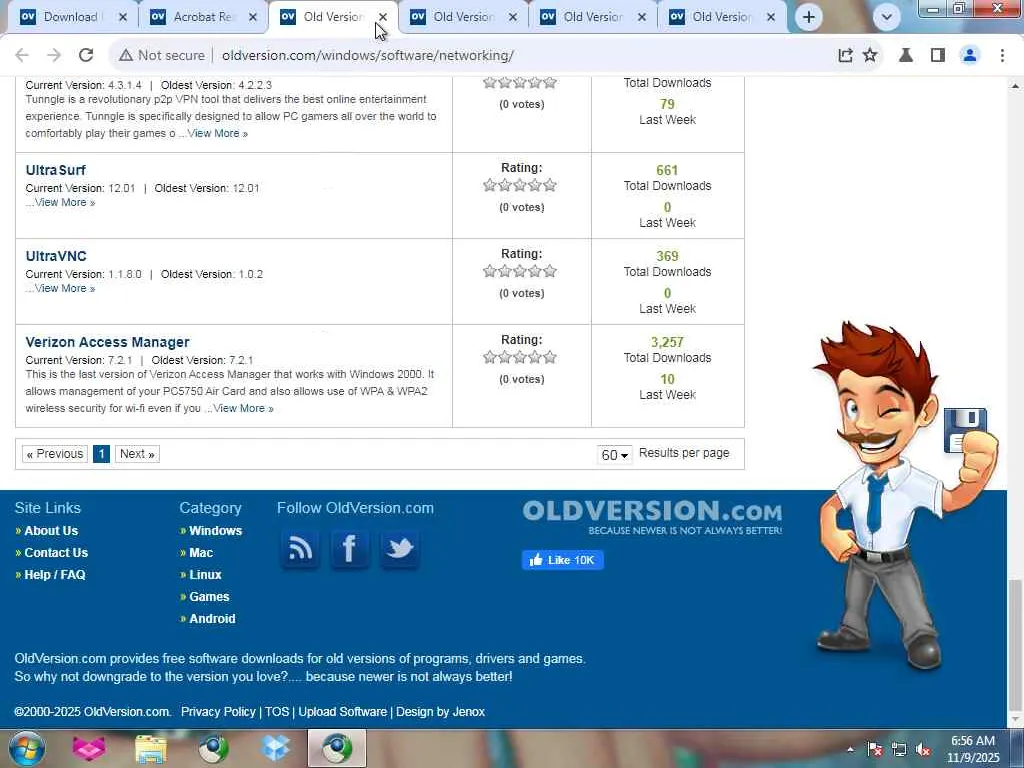Open the Windows category link

pyautogui.click(x=216, y=531)
